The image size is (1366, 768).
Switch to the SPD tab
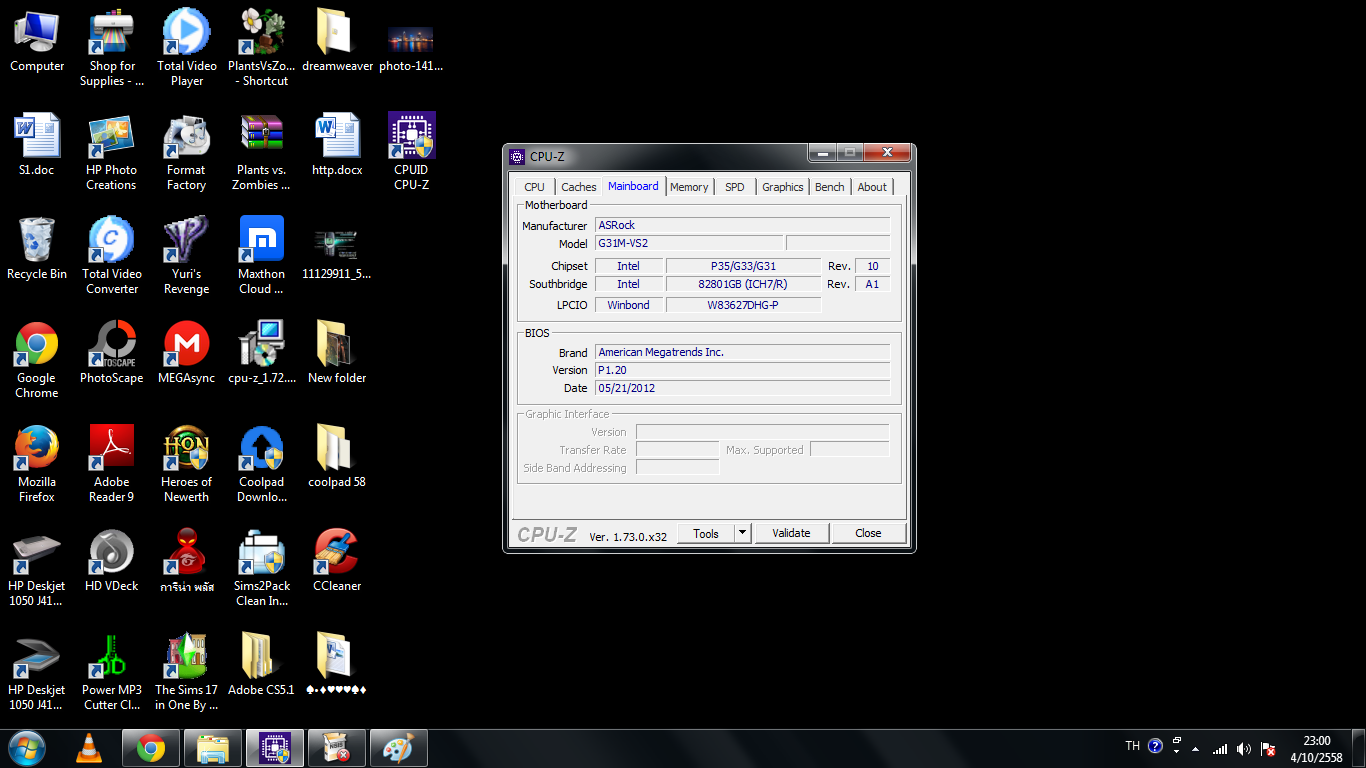click(734, 187)
